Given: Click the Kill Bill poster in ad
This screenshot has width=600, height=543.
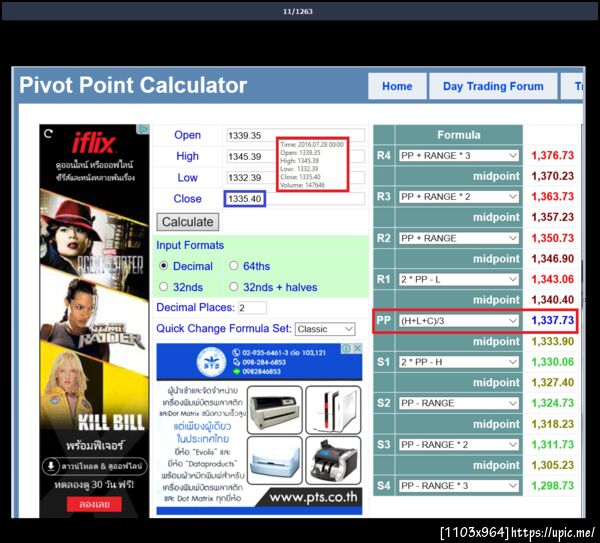Looking at the screenshot, I should 94,390.
